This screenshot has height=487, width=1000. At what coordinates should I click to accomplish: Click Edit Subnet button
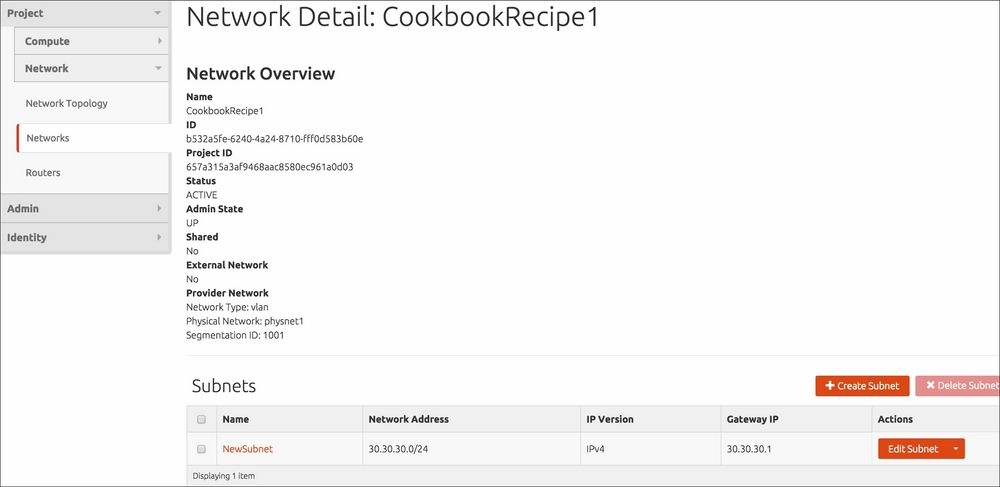[913, 449]
